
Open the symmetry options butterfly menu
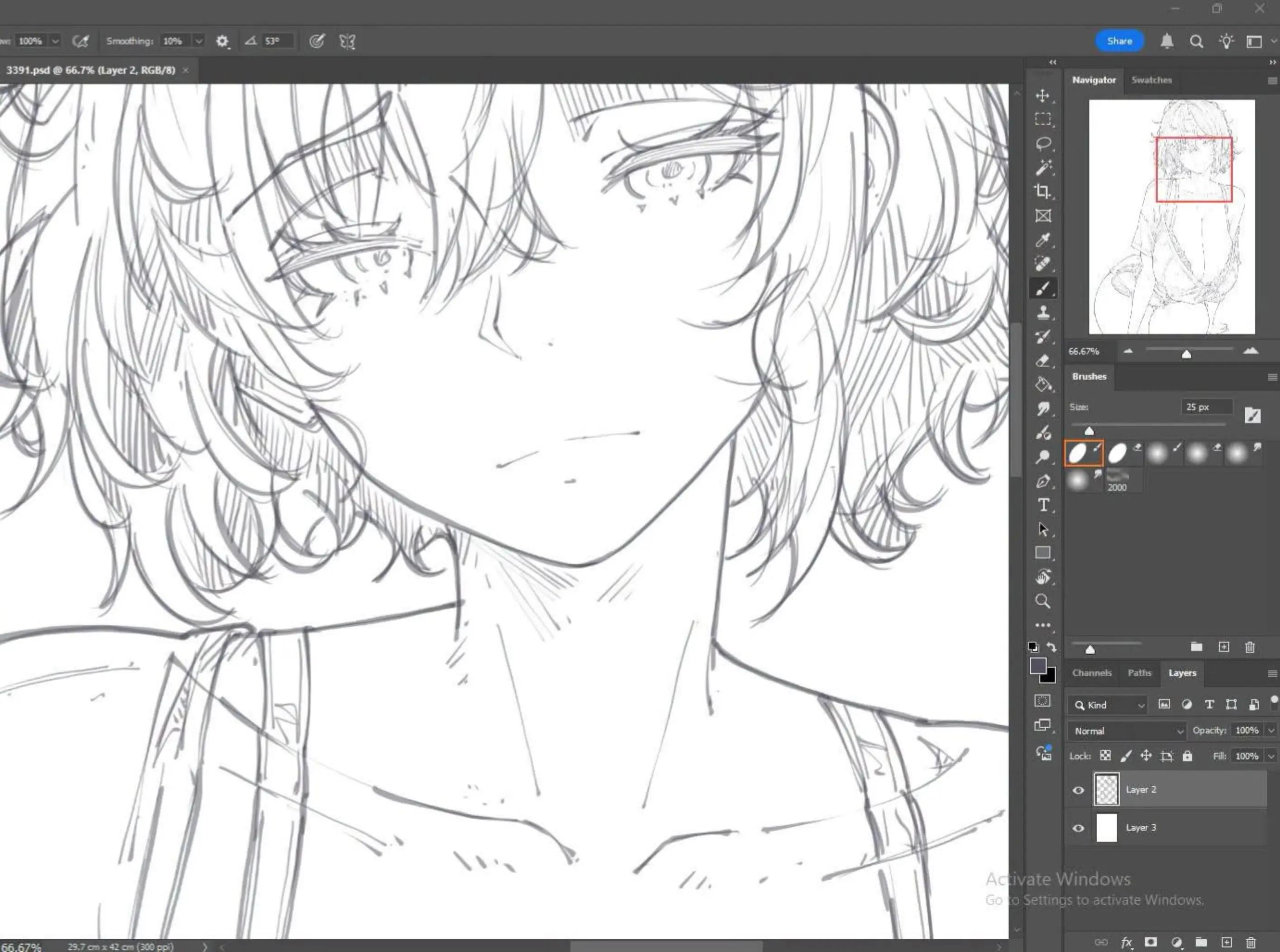347,42
